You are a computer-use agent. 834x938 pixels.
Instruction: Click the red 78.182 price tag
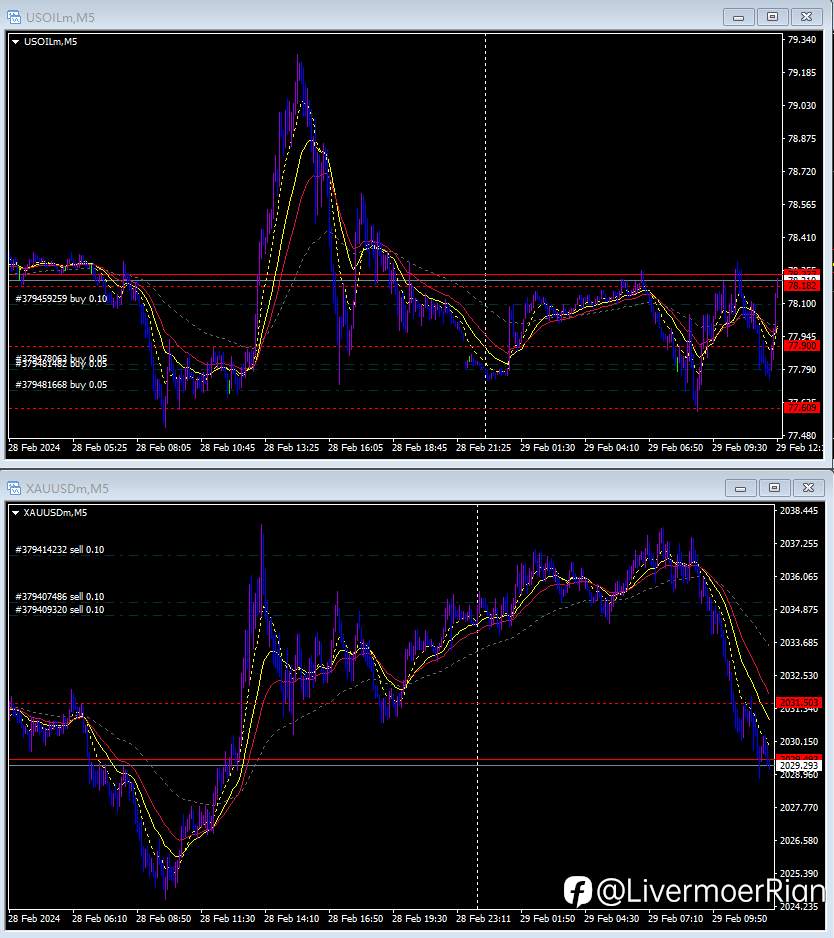[x=801, y=286]
